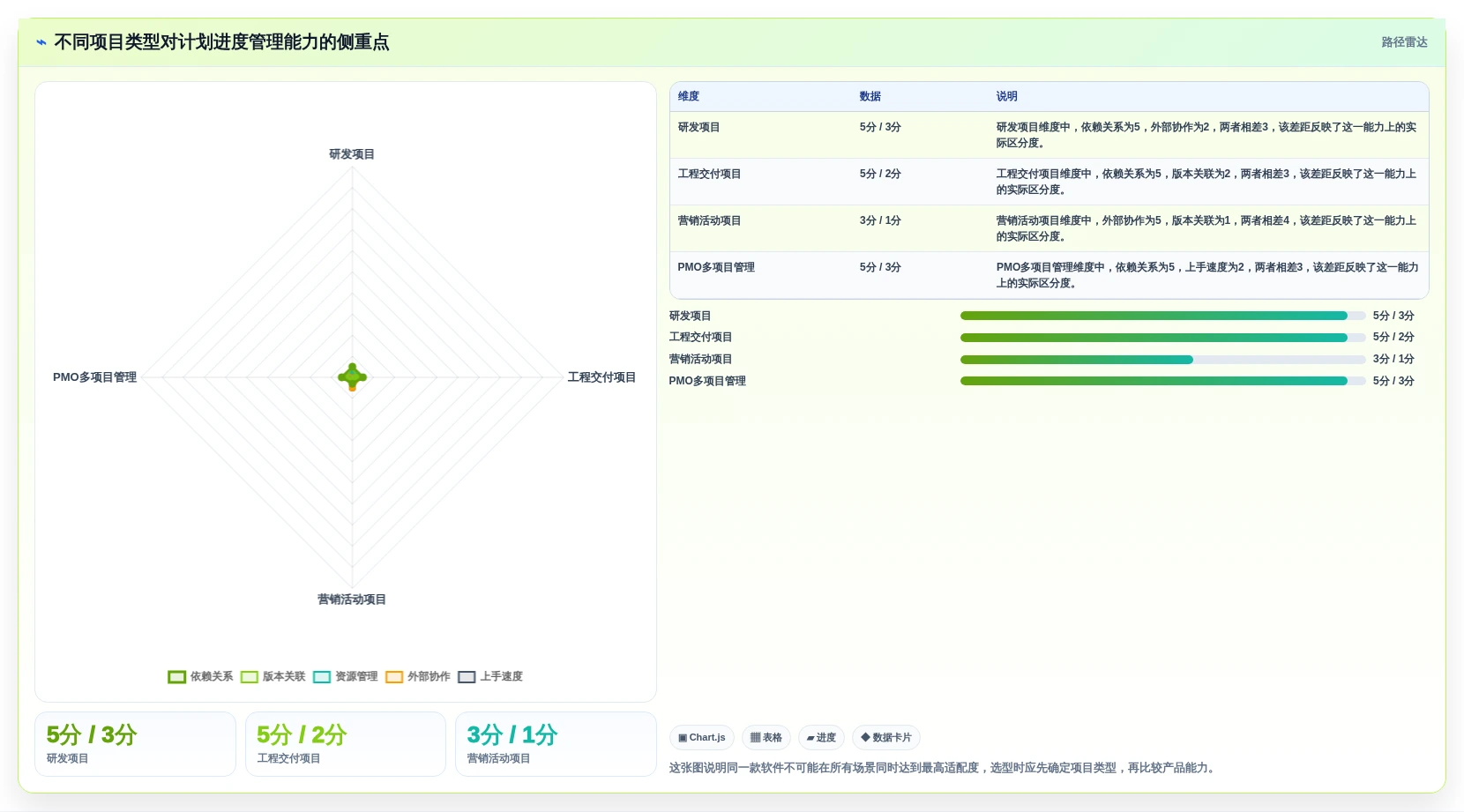Click the 进度 tag

click(x=822, y=737)
